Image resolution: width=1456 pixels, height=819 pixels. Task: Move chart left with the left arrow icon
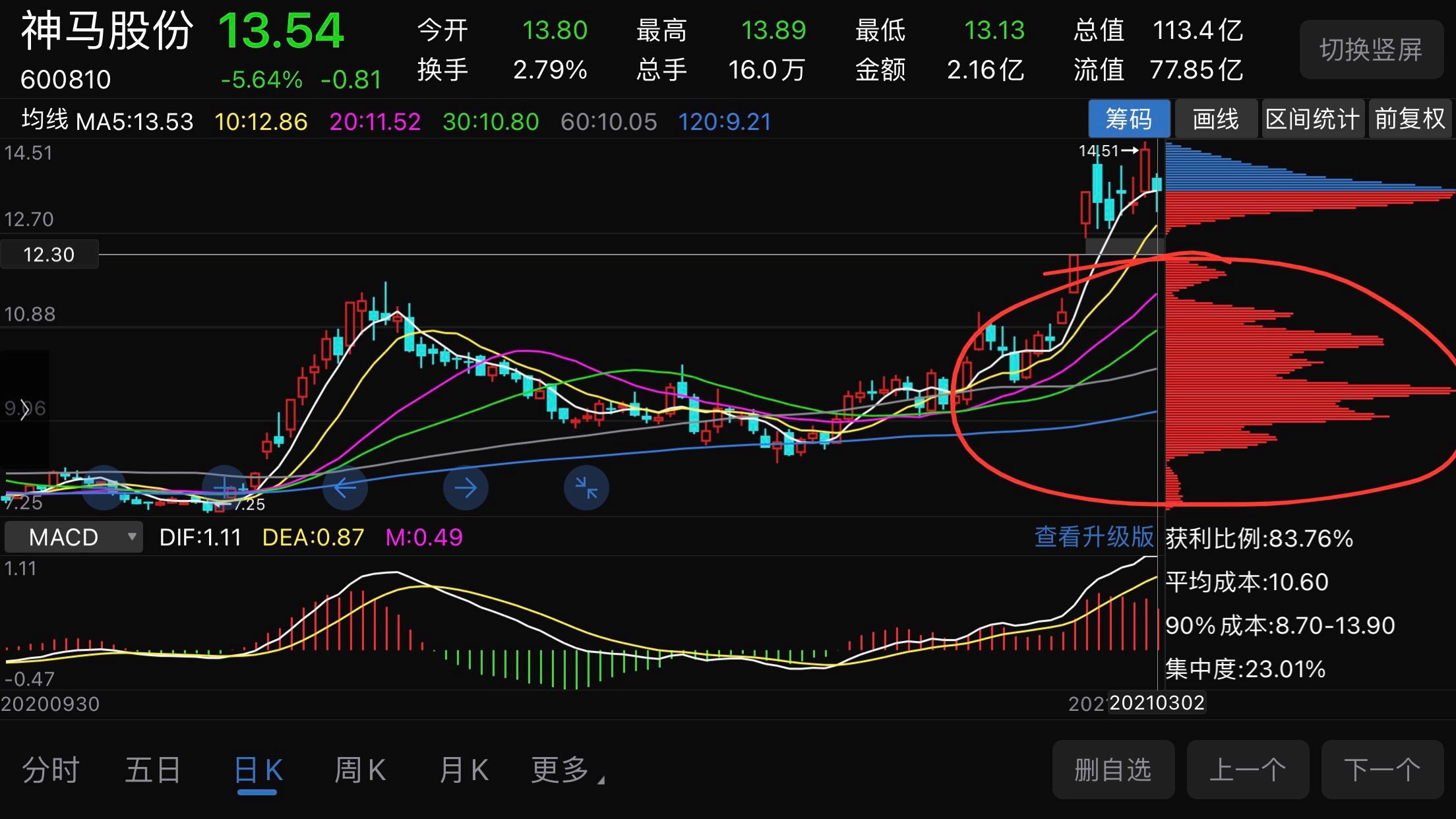(345, 488)
